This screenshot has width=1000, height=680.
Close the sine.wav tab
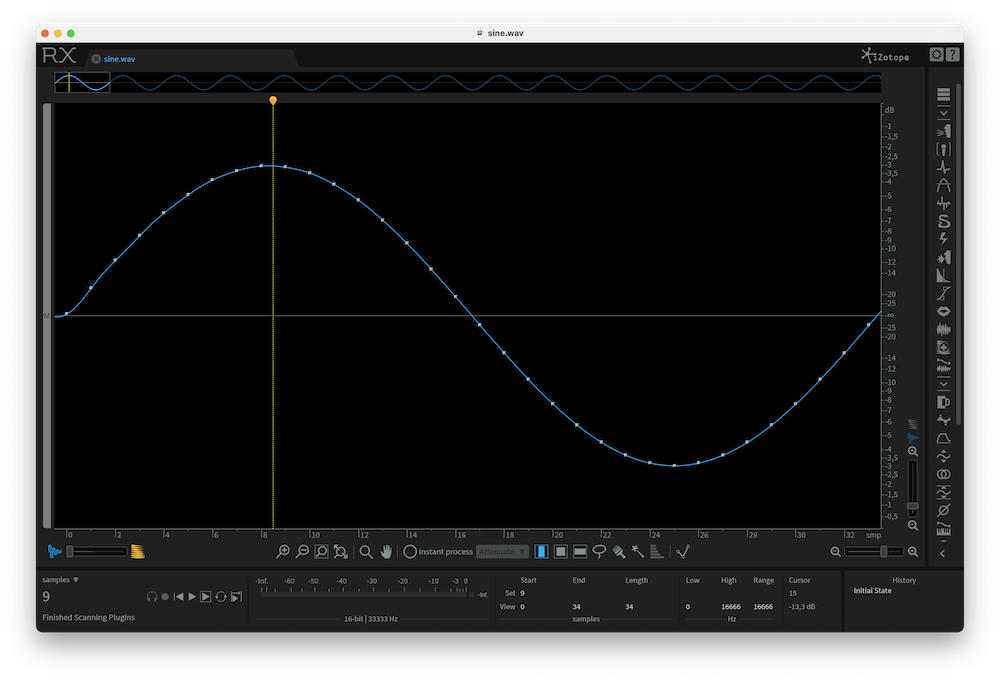pos(96,59)
